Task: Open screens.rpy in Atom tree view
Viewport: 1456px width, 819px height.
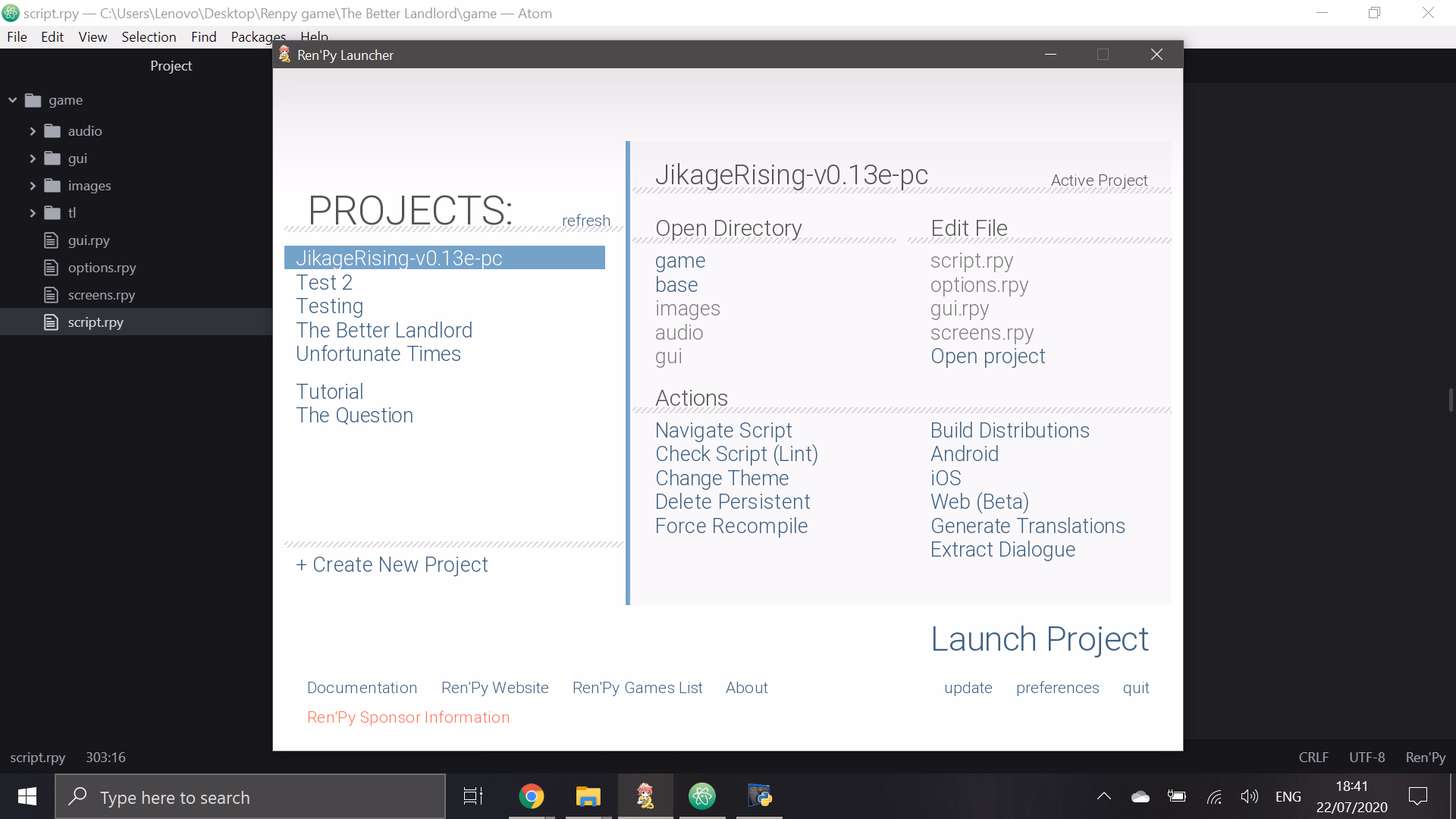Action: tap(101, 295)
